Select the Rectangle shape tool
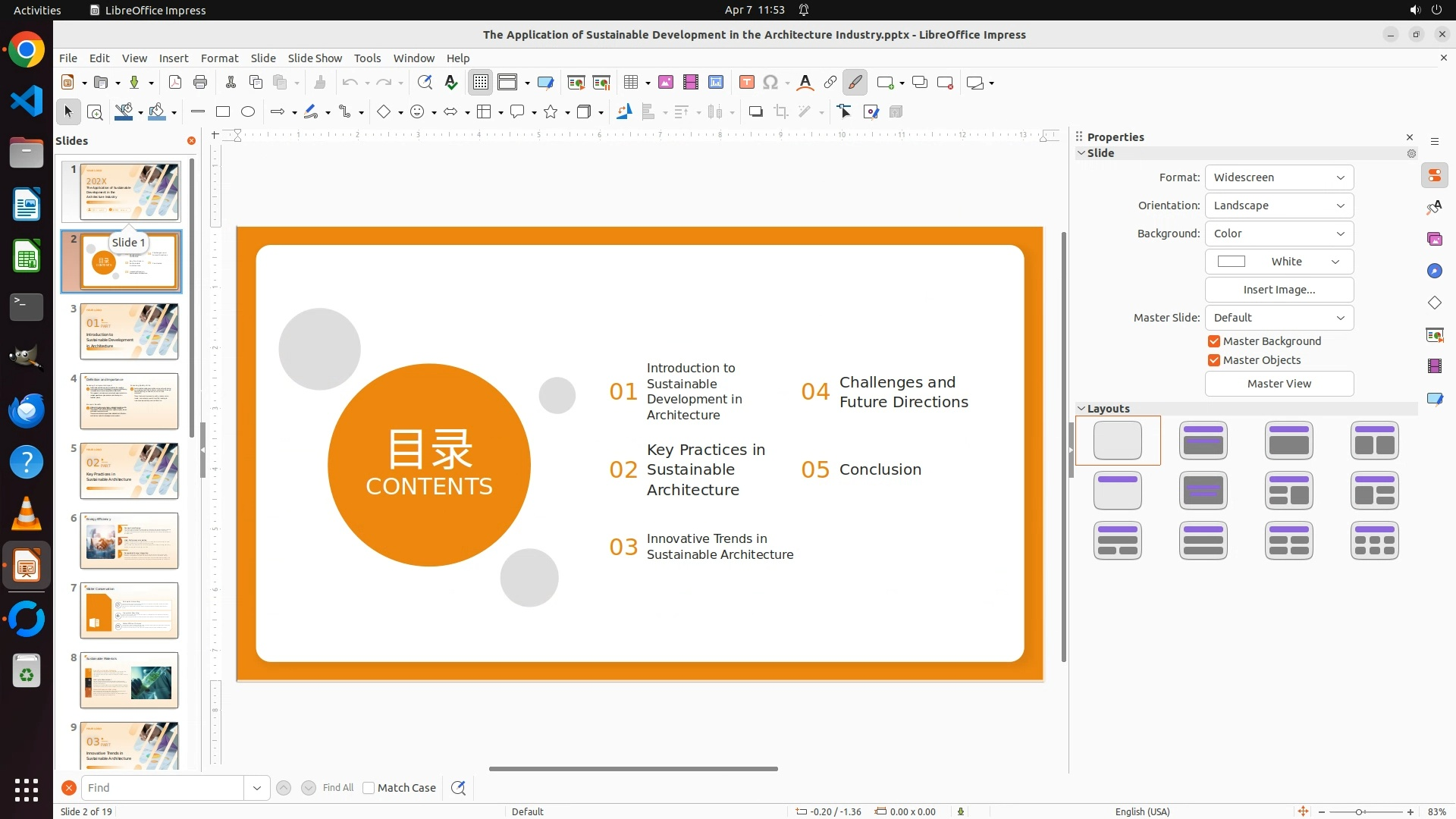The height and width of the screenshot is (819, 1456). click(x=223, y=112)
